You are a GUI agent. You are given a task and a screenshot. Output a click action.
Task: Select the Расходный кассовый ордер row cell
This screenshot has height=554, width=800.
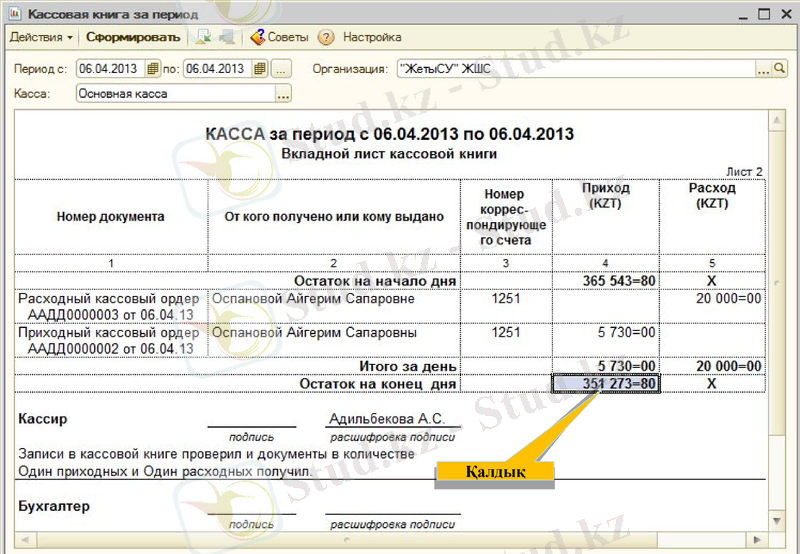click(110, 306)
